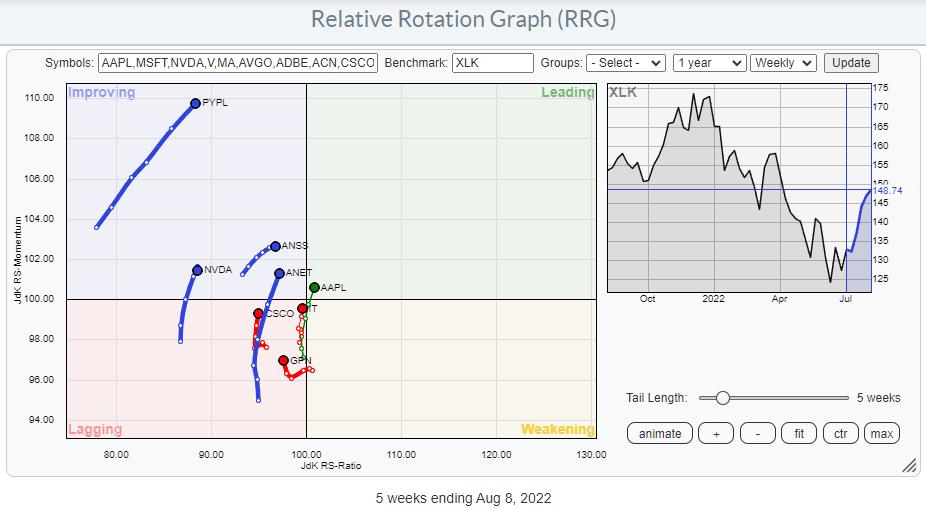Adjust the Tail Length slider handle
The width and height of the screenshot is (926, 509).
(x=722, y=398)
